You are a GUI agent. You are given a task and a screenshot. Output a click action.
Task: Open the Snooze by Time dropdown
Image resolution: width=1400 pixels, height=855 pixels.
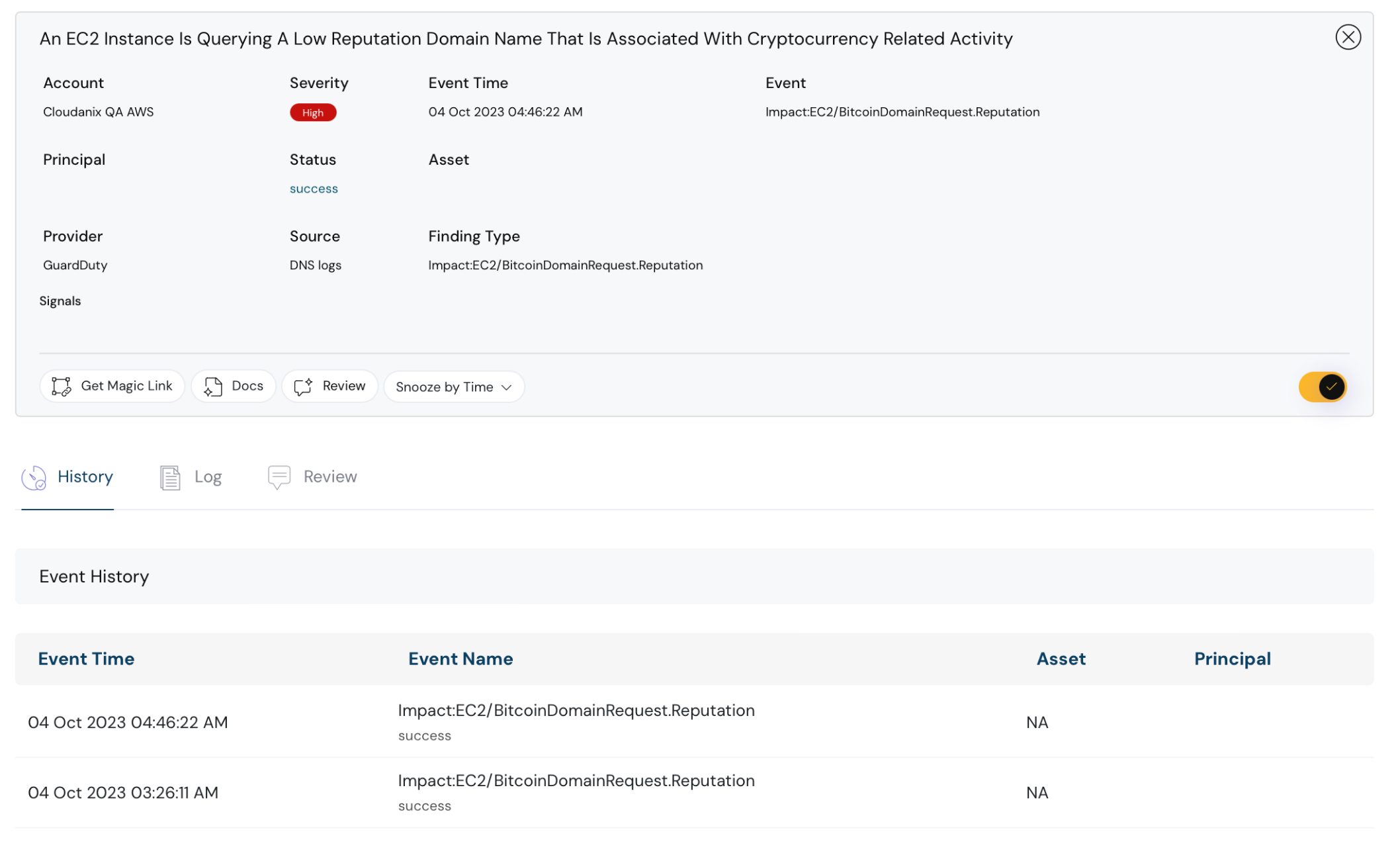(x=453, y=386)
